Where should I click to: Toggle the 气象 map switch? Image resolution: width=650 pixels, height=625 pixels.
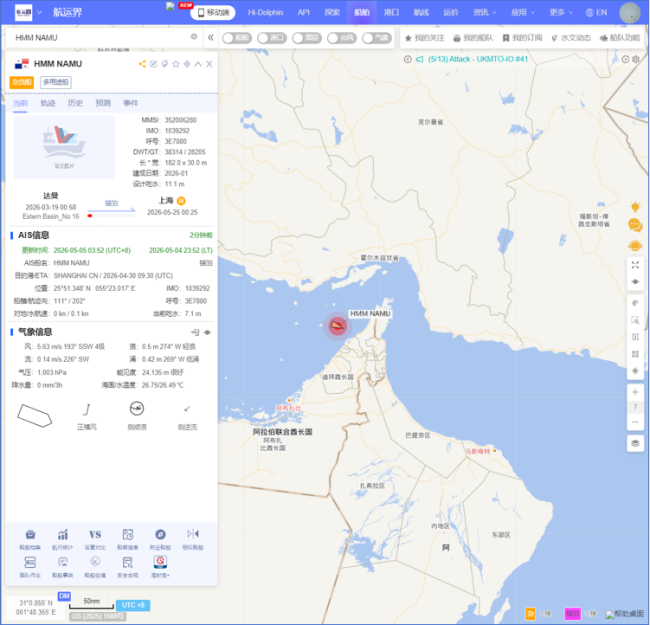(x=377, y=38)
